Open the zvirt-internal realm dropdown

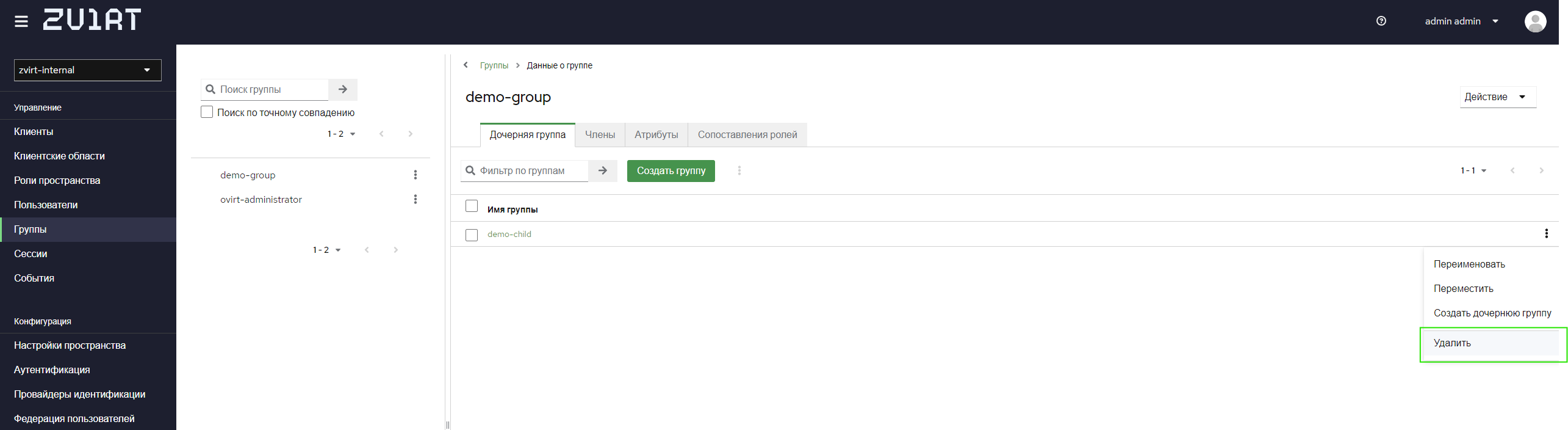point(88,70)
